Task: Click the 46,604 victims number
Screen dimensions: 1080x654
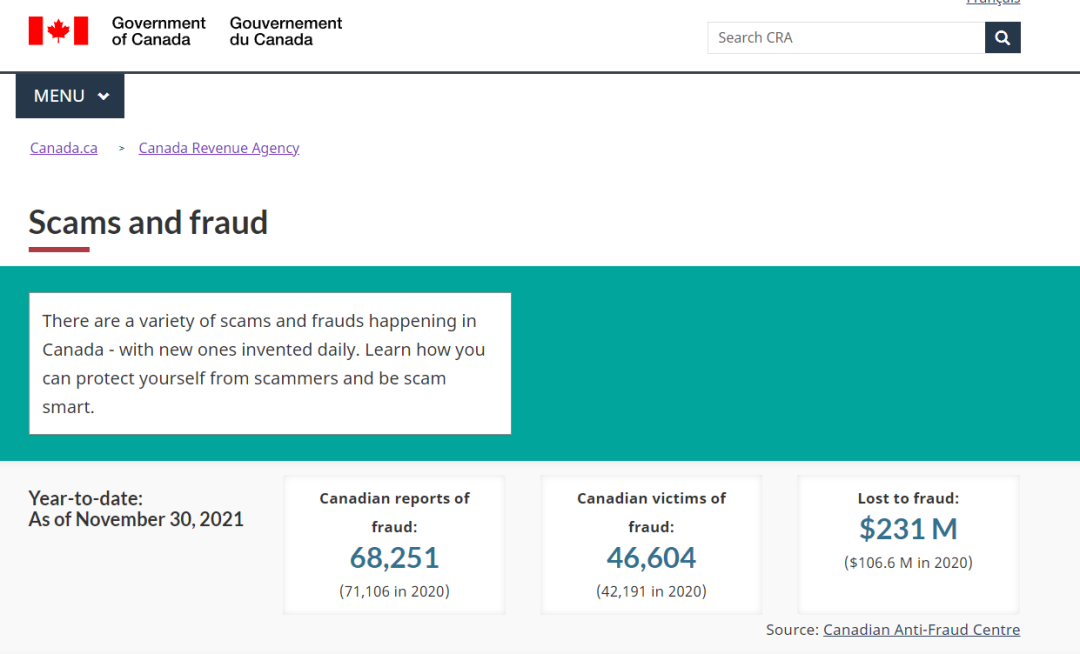Action: tap(651, 557)
